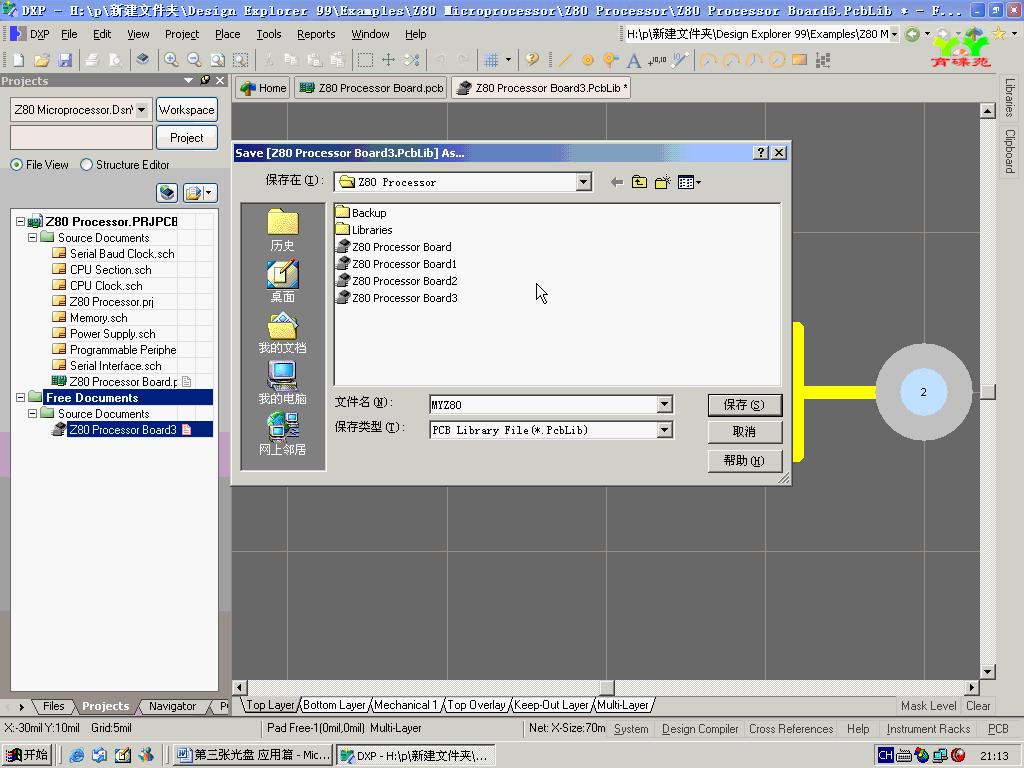This screenshot has height=768, width=1024.
Task: Switch to the Navigator panel tab
Action: click(x=172, y=706)
